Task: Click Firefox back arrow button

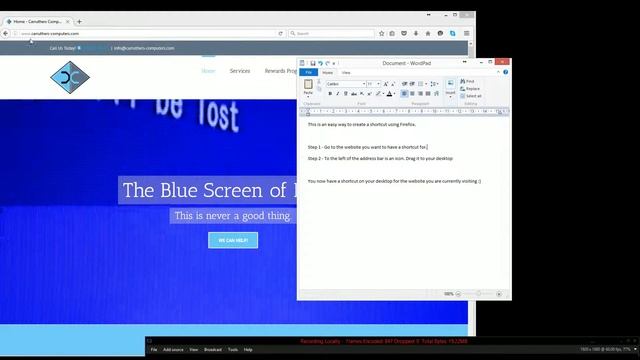Action: 5,33
